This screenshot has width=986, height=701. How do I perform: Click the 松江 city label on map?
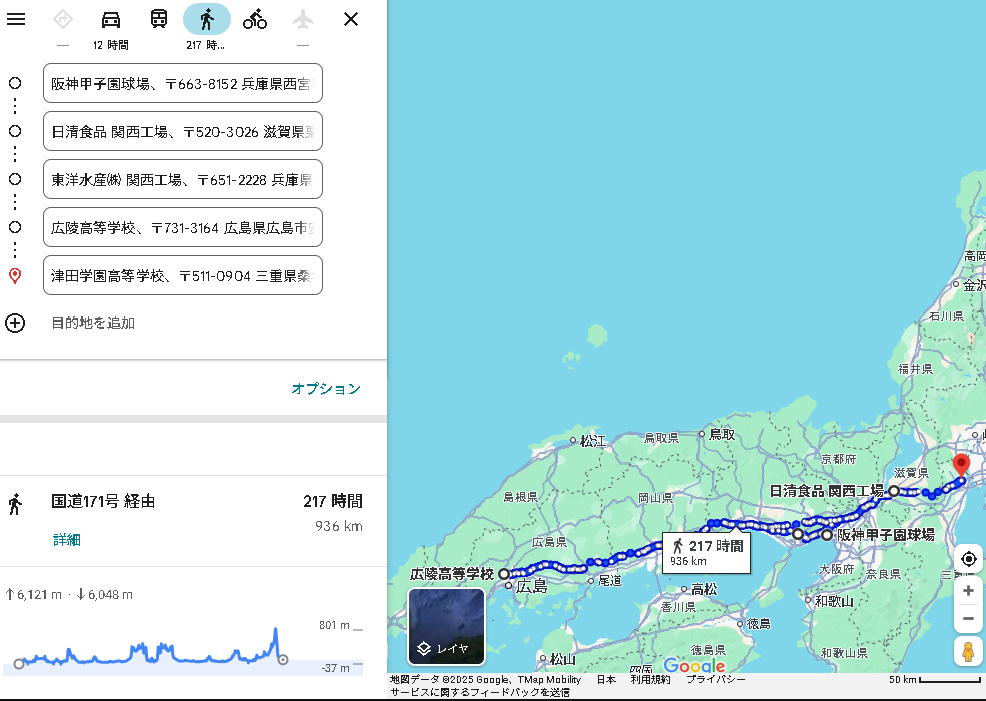pos(592,441)
